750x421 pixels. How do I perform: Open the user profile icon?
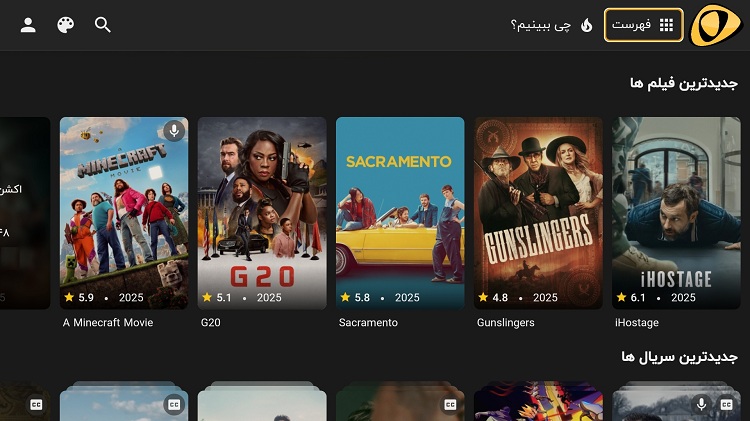(28, 25)
